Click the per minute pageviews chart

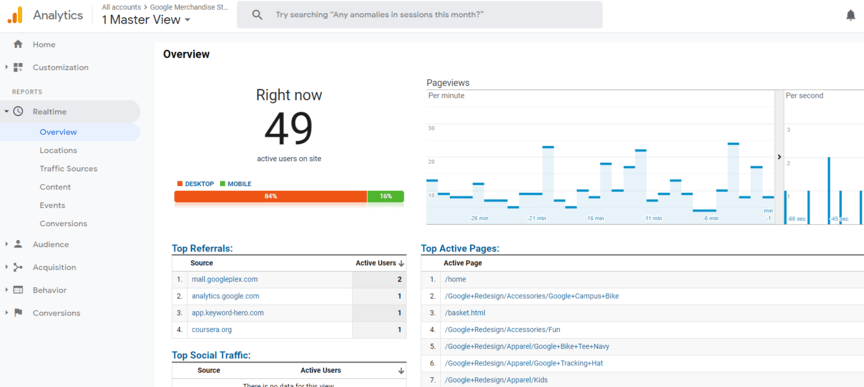[x=600, y=157]
